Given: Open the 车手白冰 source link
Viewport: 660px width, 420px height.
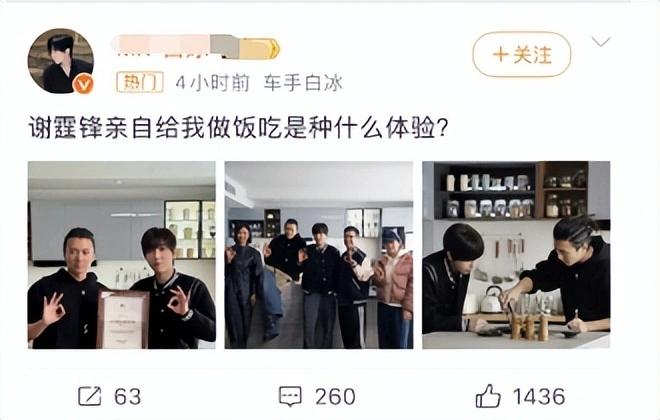Looking at the screenshot, I should pyautogui.click(x=303, y=83).
